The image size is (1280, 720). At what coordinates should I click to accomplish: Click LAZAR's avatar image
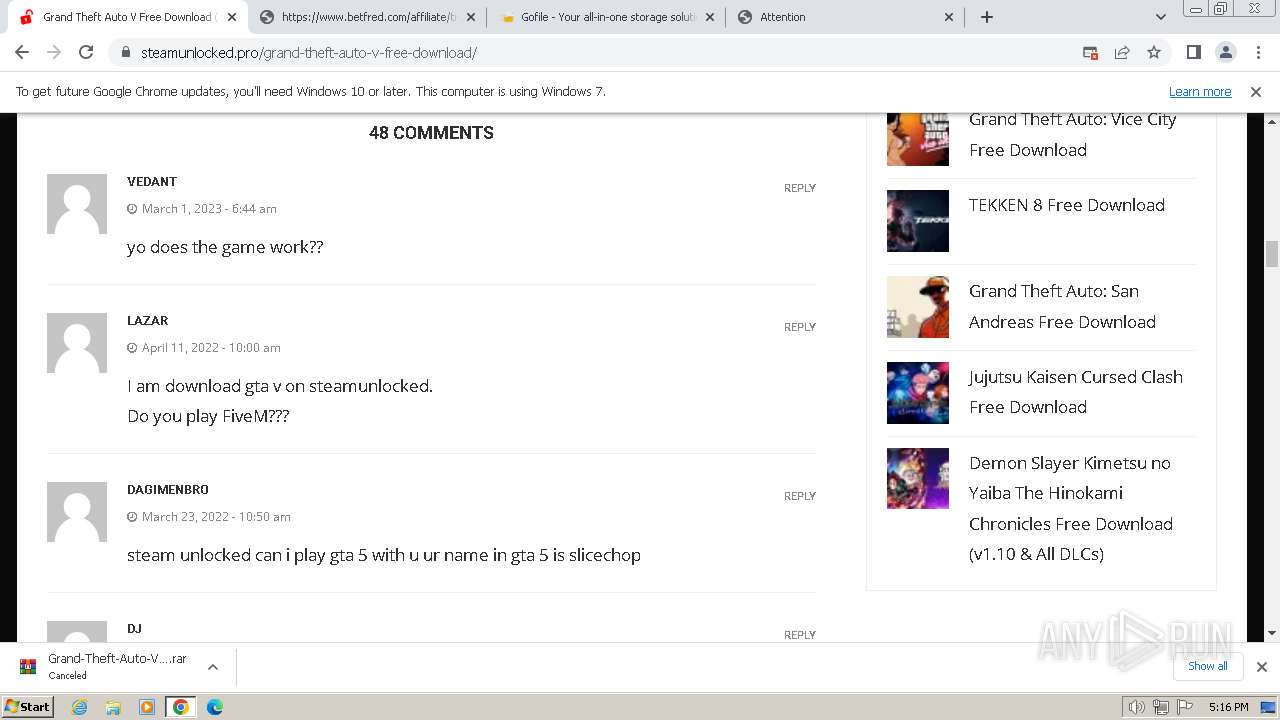click(77, 343)
